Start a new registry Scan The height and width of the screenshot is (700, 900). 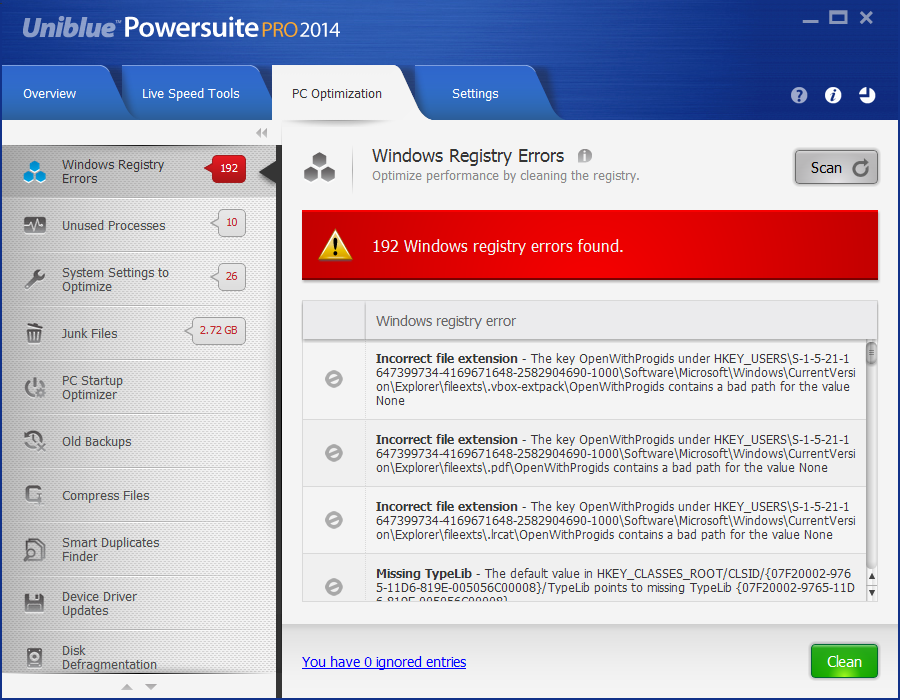click(836, 168)
